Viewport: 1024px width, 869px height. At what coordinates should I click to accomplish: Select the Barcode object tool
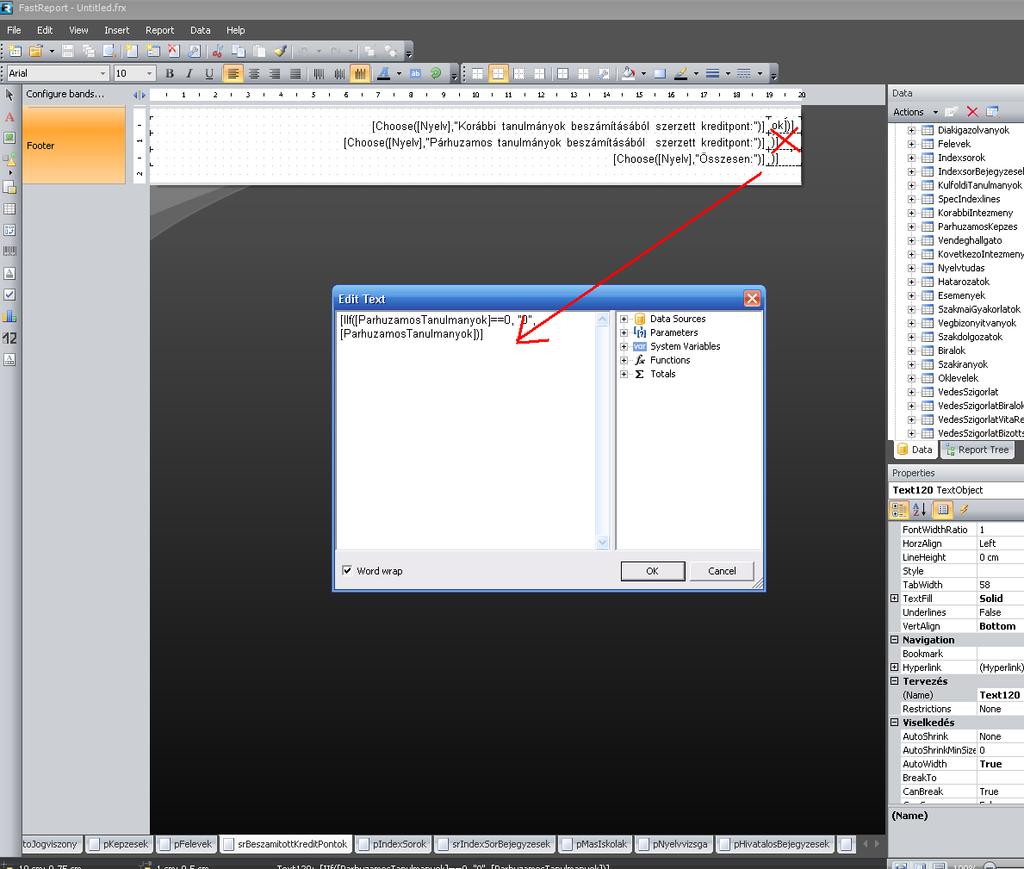point(10,251)
